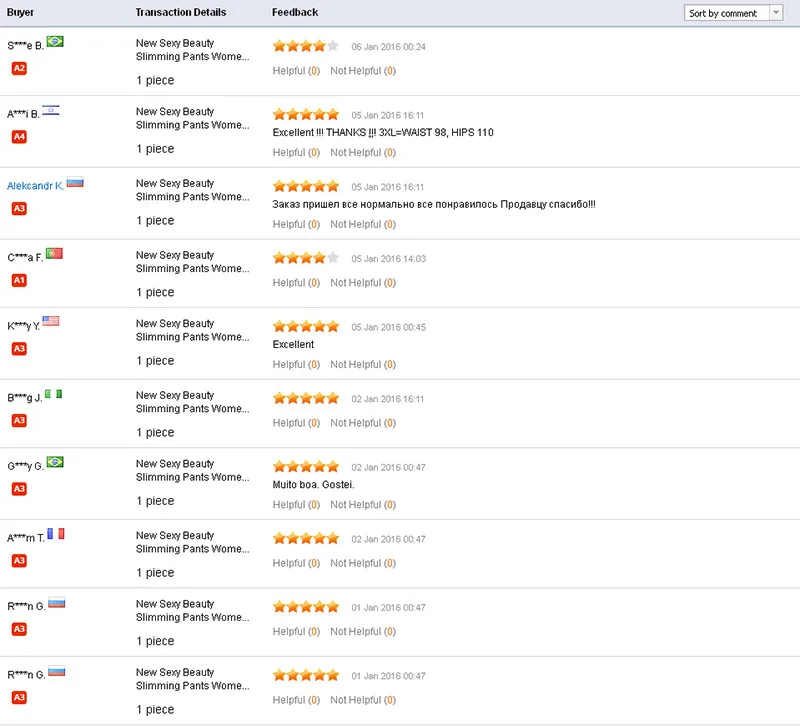
Task: Click the four-star rating in S***e B.'s row
Action: [x=306, y=46]
